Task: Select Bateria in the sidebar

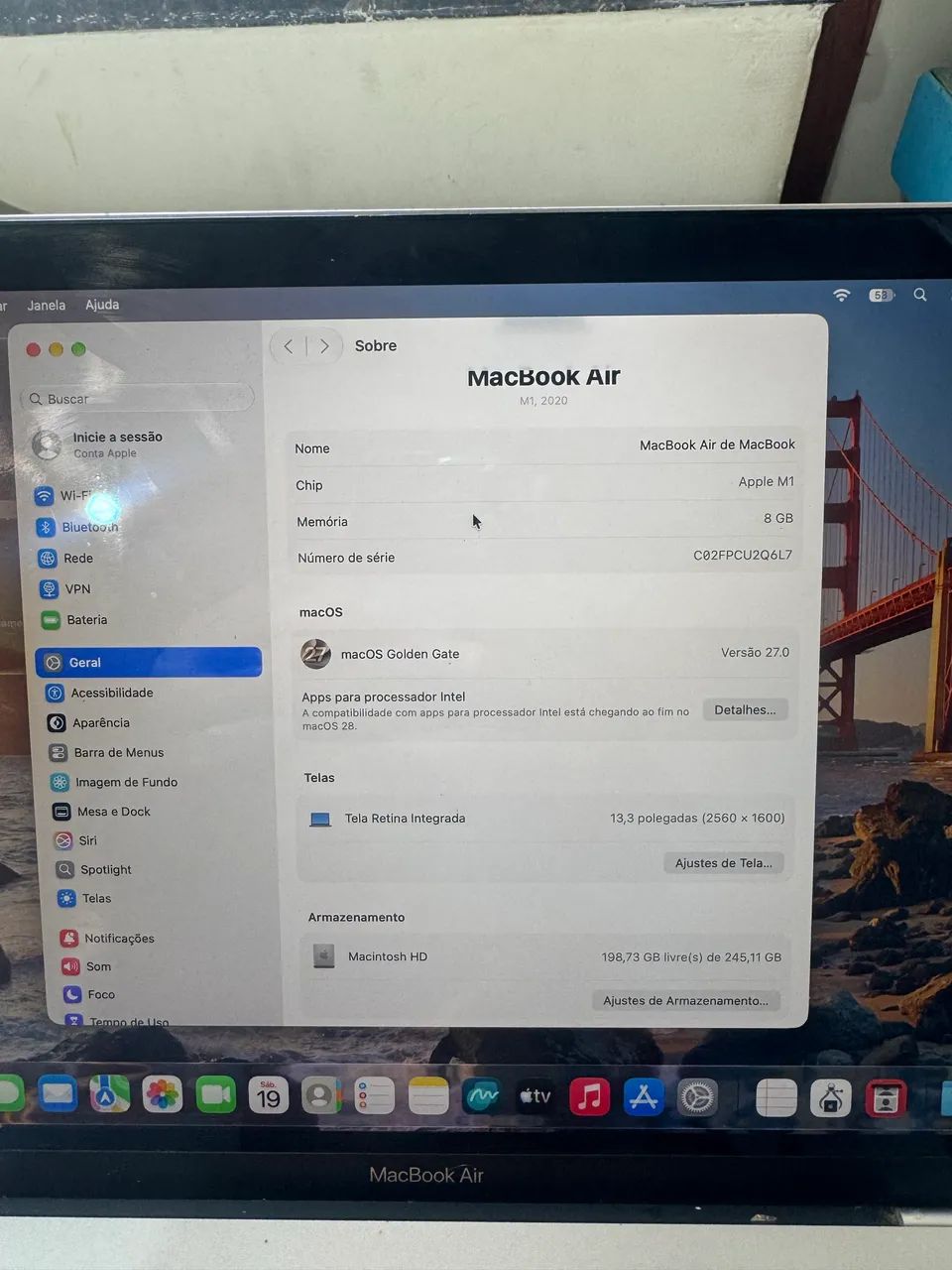Action: (74, 620)
